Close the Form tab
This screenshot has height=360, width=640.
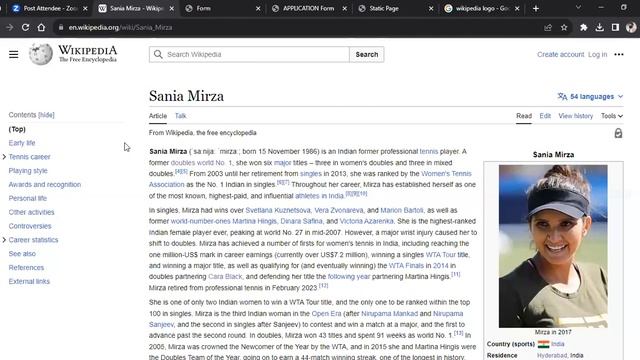tap(258, 8)
